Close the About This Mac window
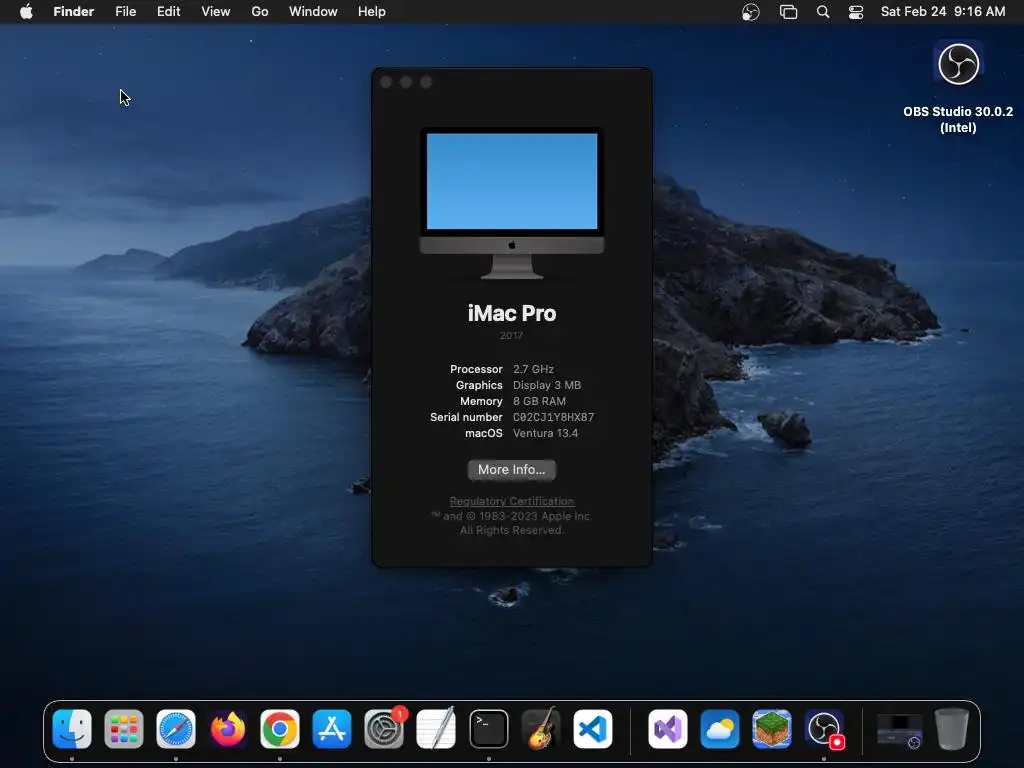The width and height of the screenshot is (1024, 768). pos(386,82)
